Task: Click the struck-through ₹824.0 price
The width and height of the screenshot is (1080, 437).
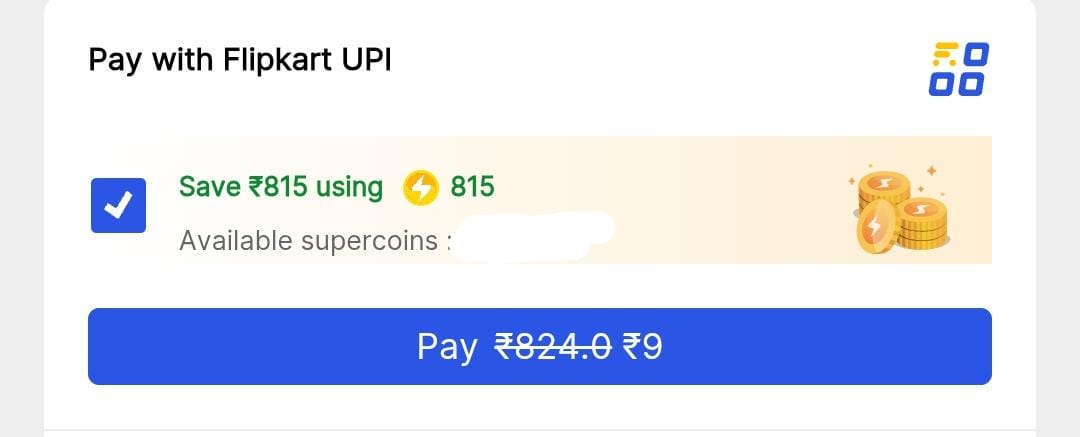Action: pos(553,347)
